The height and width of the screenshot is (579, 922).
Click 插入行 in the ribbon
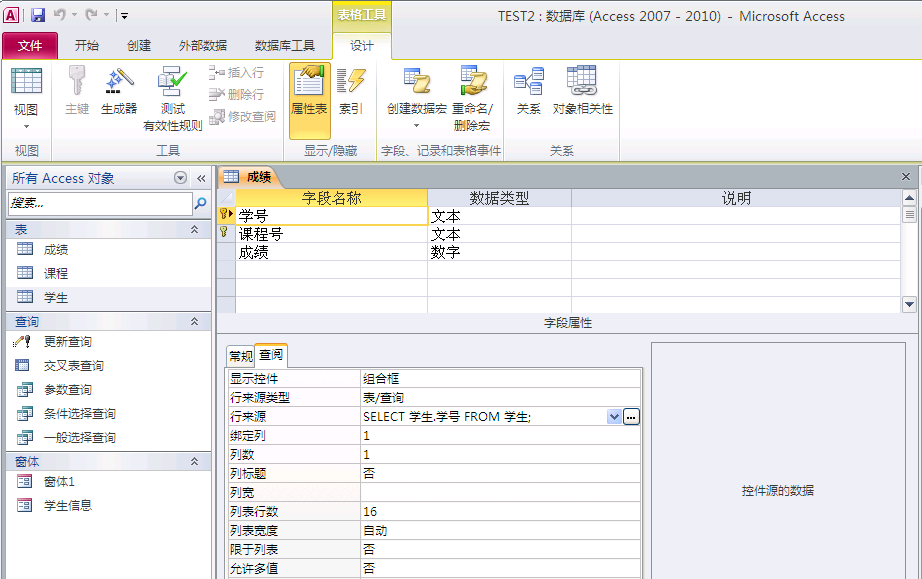point(236,73)
